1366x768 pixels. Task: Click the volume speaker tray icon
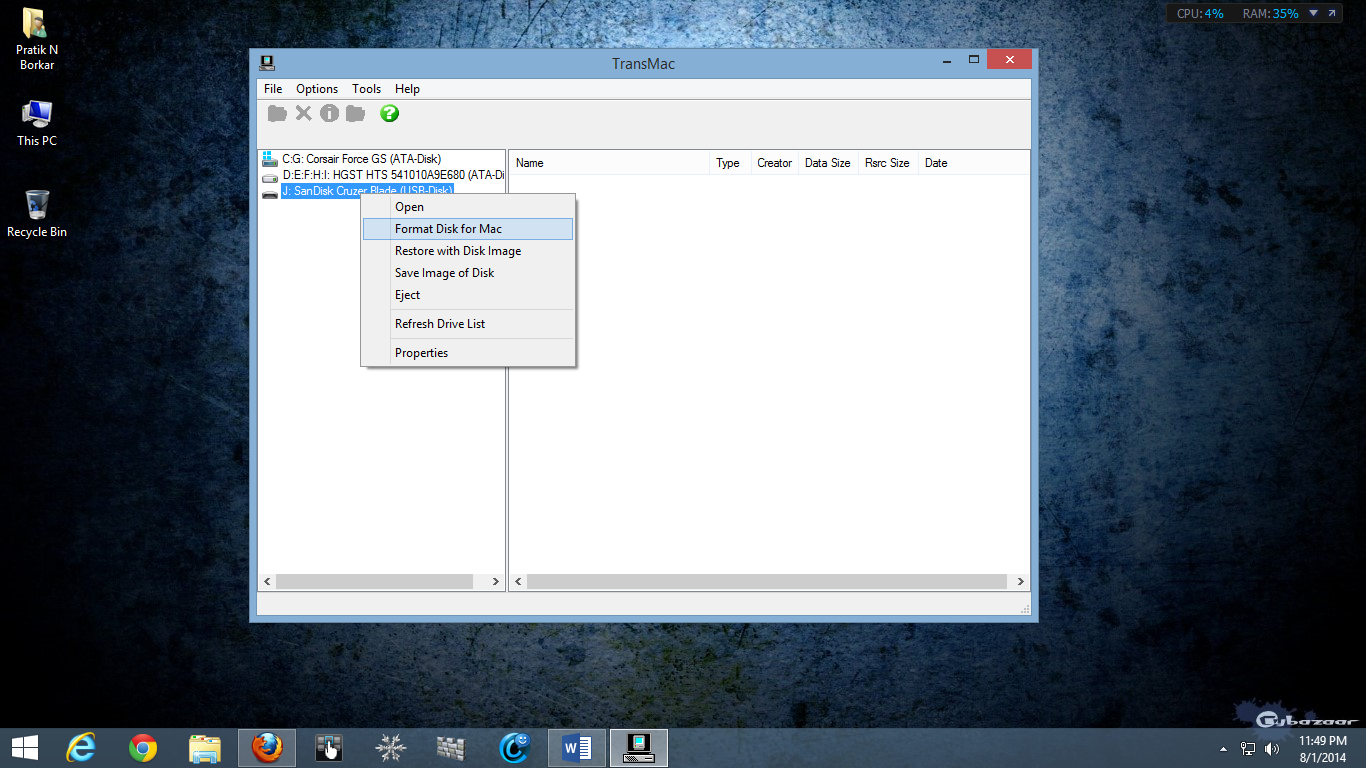(1272, 748)
